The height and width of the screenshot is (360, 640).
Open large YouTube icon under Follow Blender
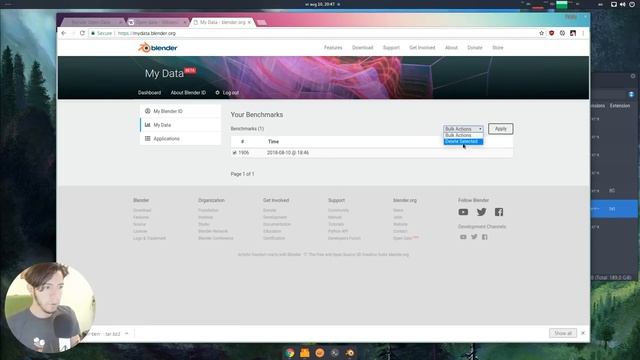point(463,212)
